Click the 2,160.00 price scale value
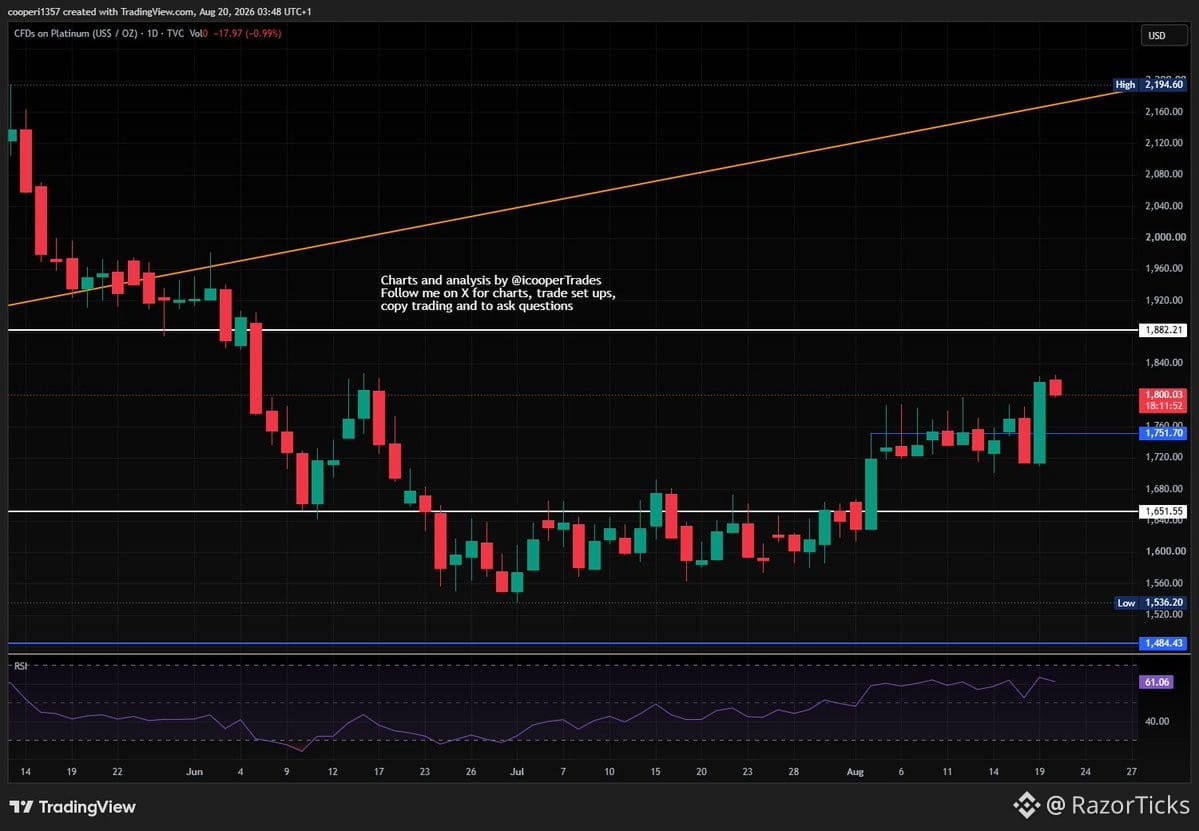 coord(1164,112)
